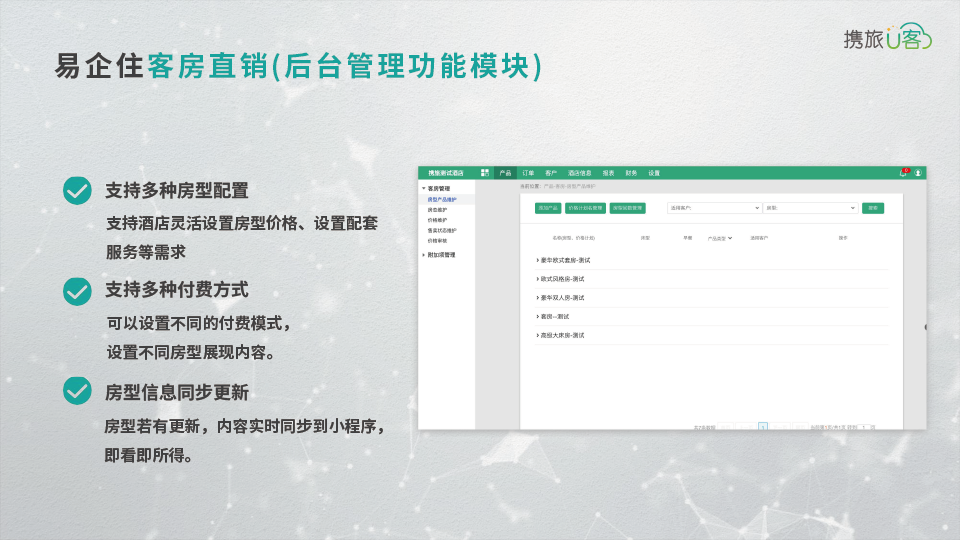
Task: Open the 订单 top menu tab
Action: click(528, 173)
